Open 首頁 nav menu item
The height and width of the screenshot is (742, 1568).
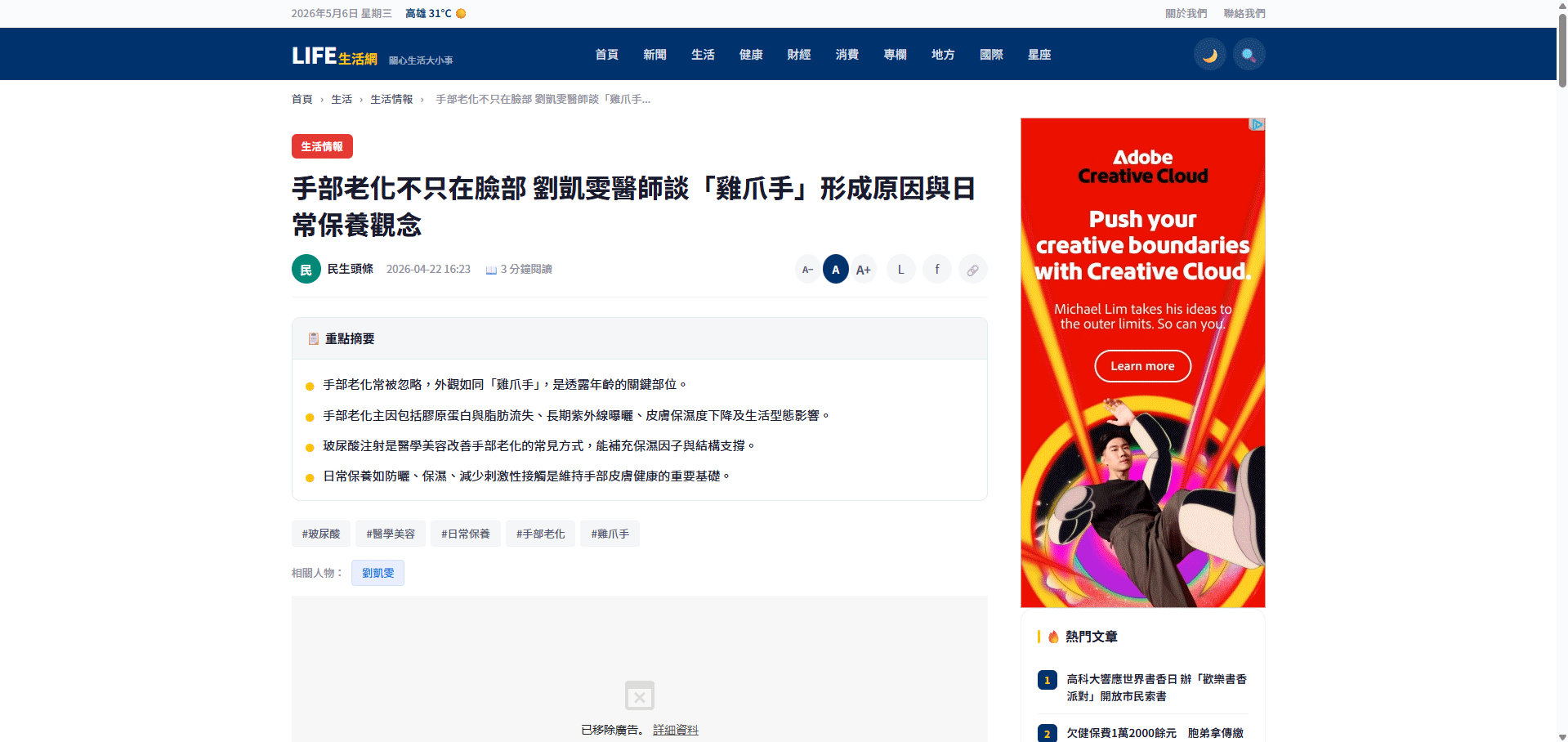pos(606,55)
